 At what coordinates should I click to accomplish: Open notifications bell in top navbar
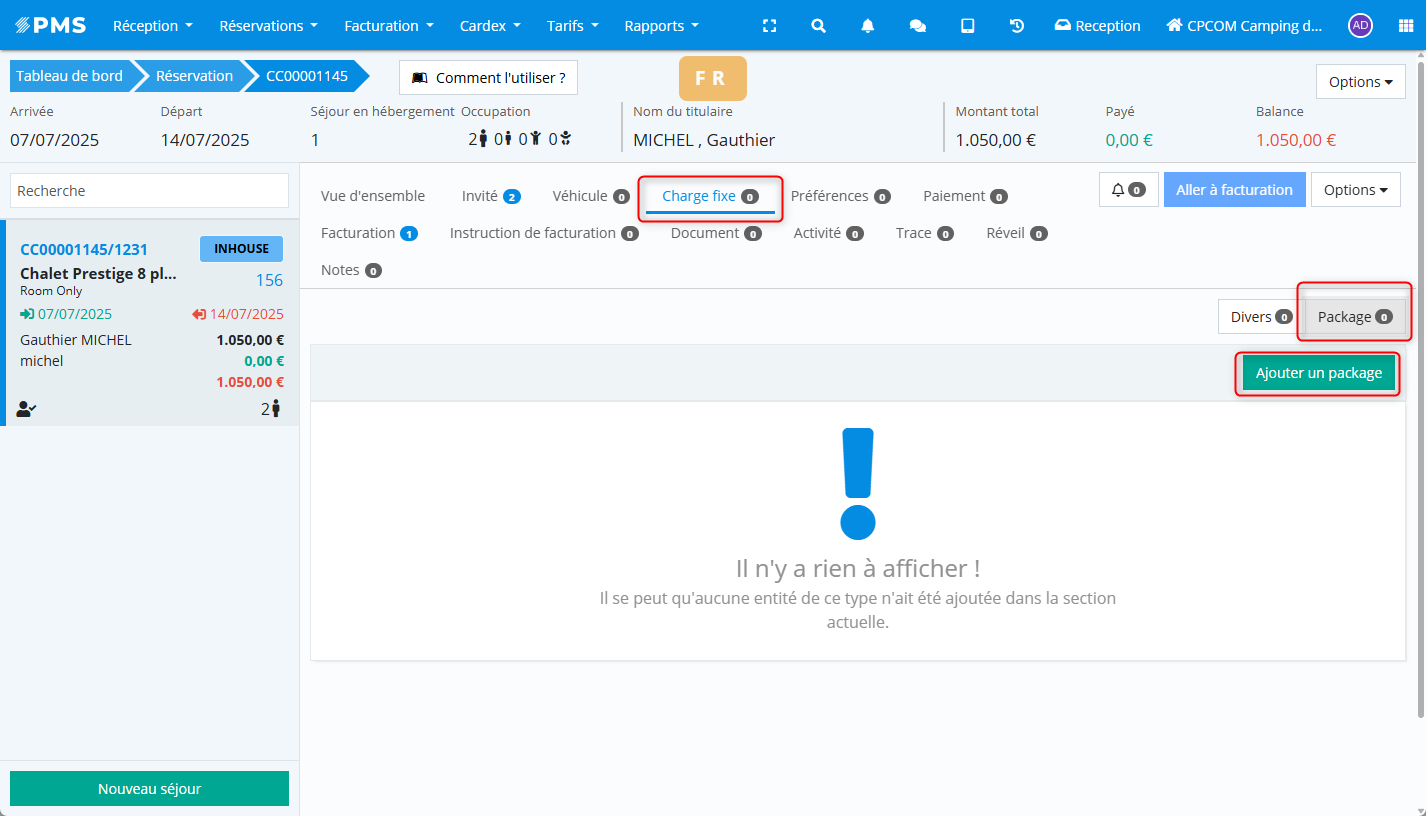(868, 26)
